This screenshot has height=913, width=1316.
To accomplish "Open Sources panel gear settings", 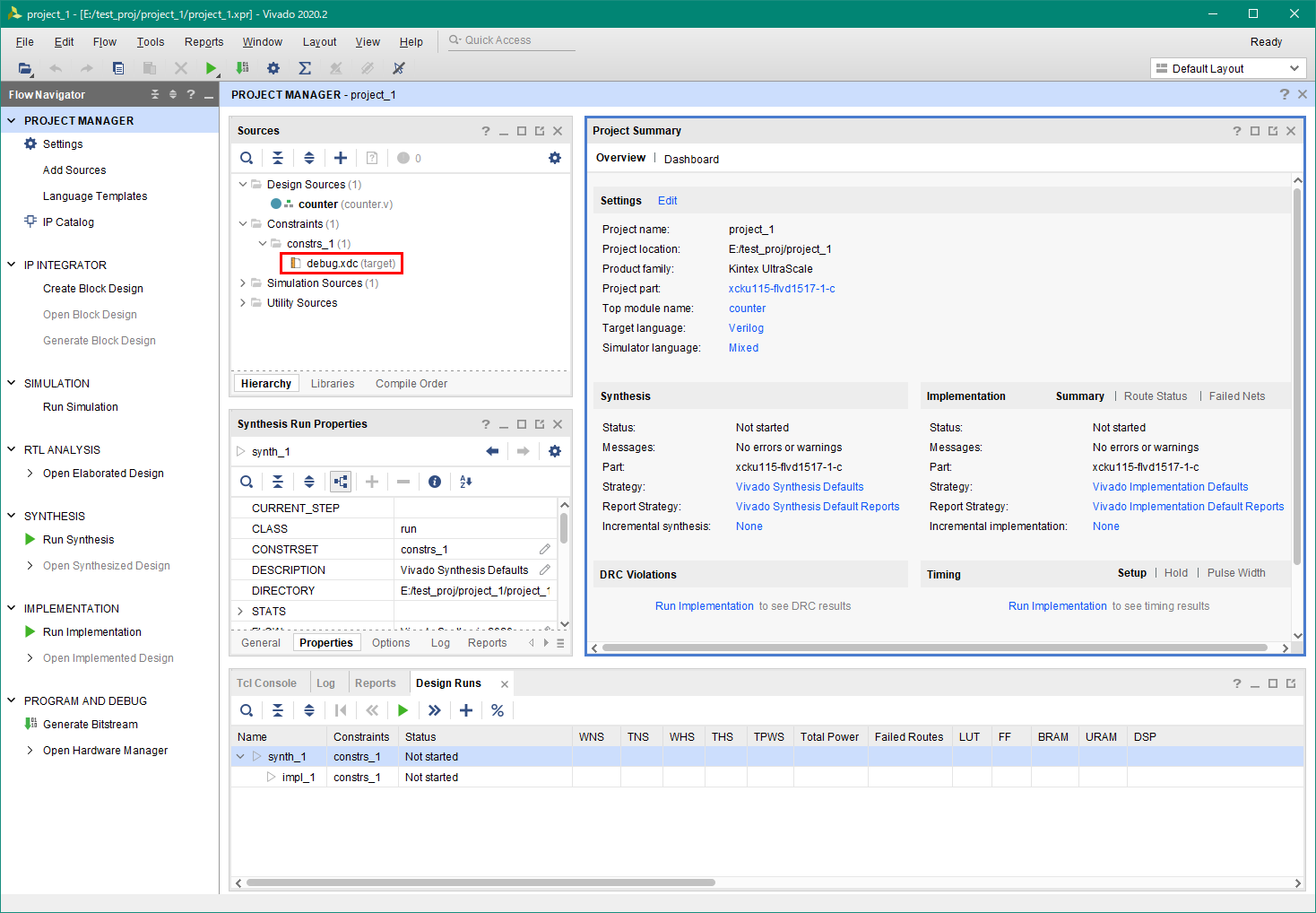I will 555,158.
